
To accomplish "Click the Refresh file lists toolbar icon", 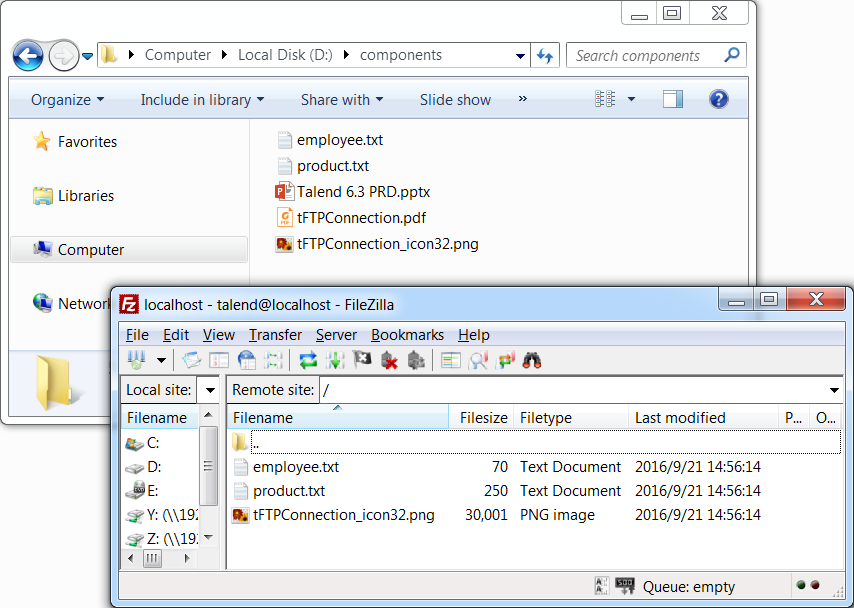I will pyautogui.click(x=309, y=360).
